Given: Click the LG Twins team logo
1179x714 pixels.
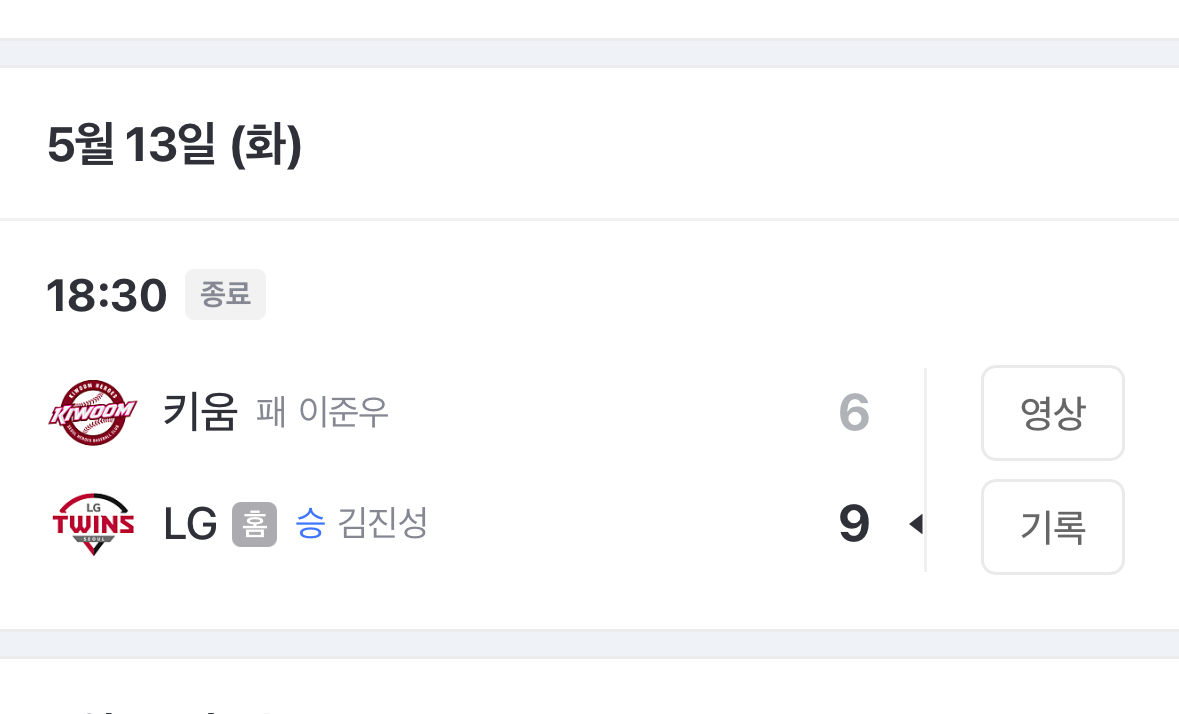Looking at the screenshot, I should (92, 524).
